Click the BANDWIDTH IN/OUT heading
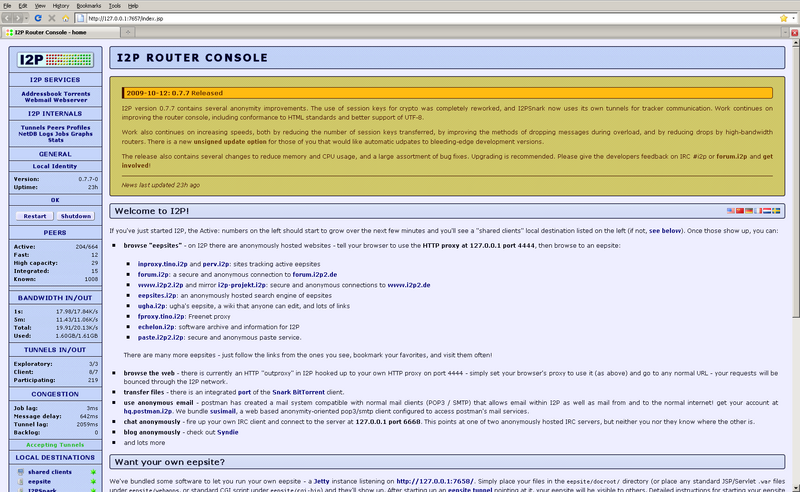Screen dimensions: 800x492 coord(55,298)
